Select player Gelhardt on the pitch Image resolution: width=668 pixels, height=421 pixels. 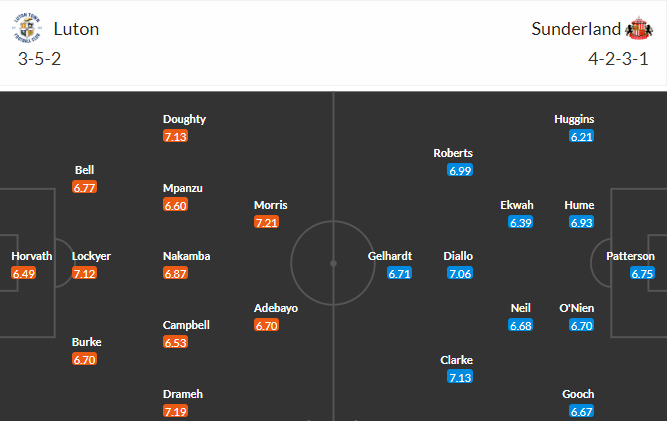click(390, 256)
